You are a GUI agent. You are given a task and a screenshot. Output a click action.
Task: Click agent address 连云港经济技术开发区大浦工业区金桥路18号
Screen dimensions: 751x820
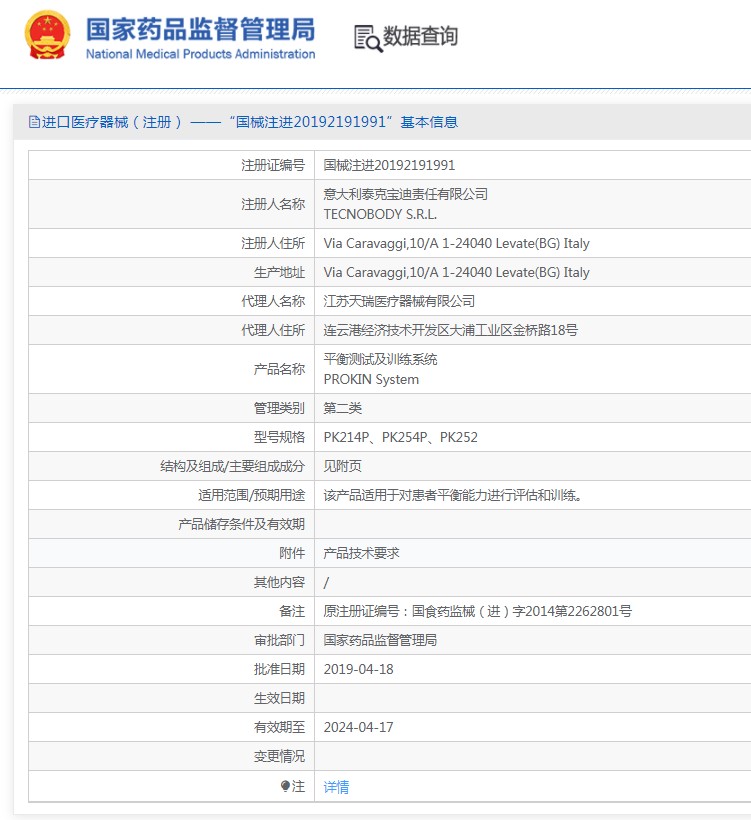(x=450, y=330)
